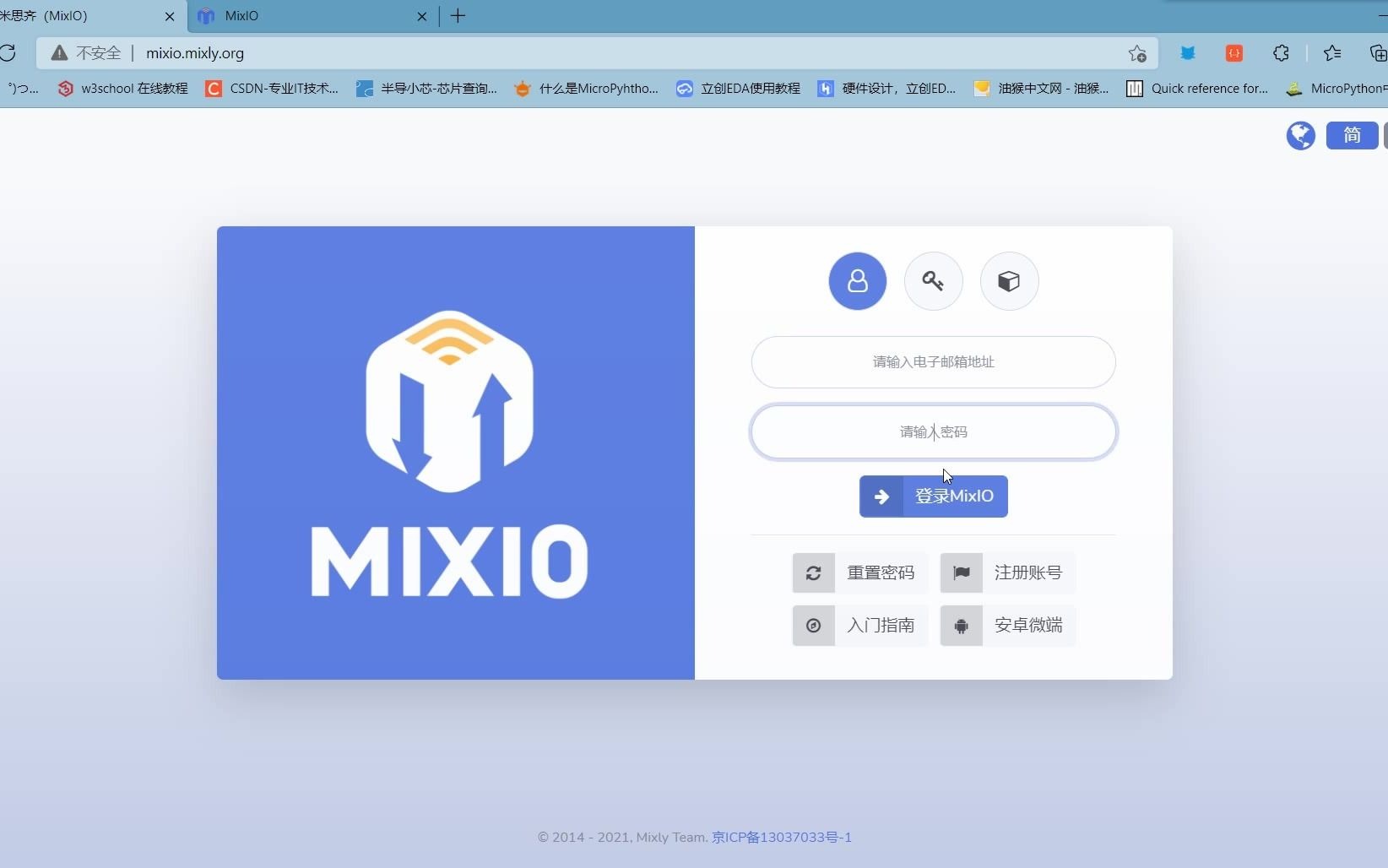Image resolution: width=1388 pixels, height=868 pixels.
Task: Switch to the key login mode icon
Action: [933, 281]
